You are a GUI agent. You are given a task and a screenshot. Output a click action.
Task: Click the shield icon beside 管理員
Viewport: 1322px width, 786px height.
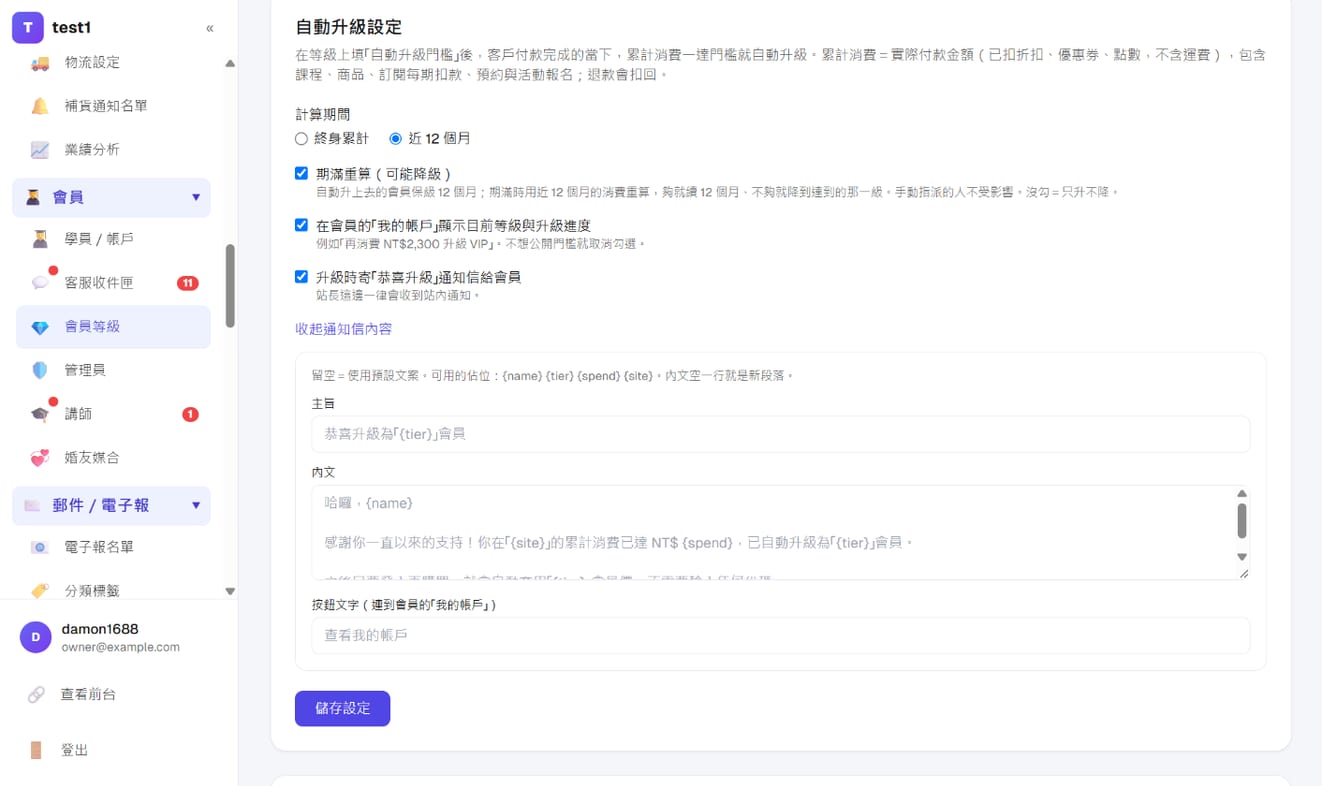click(x=40, y=370)
